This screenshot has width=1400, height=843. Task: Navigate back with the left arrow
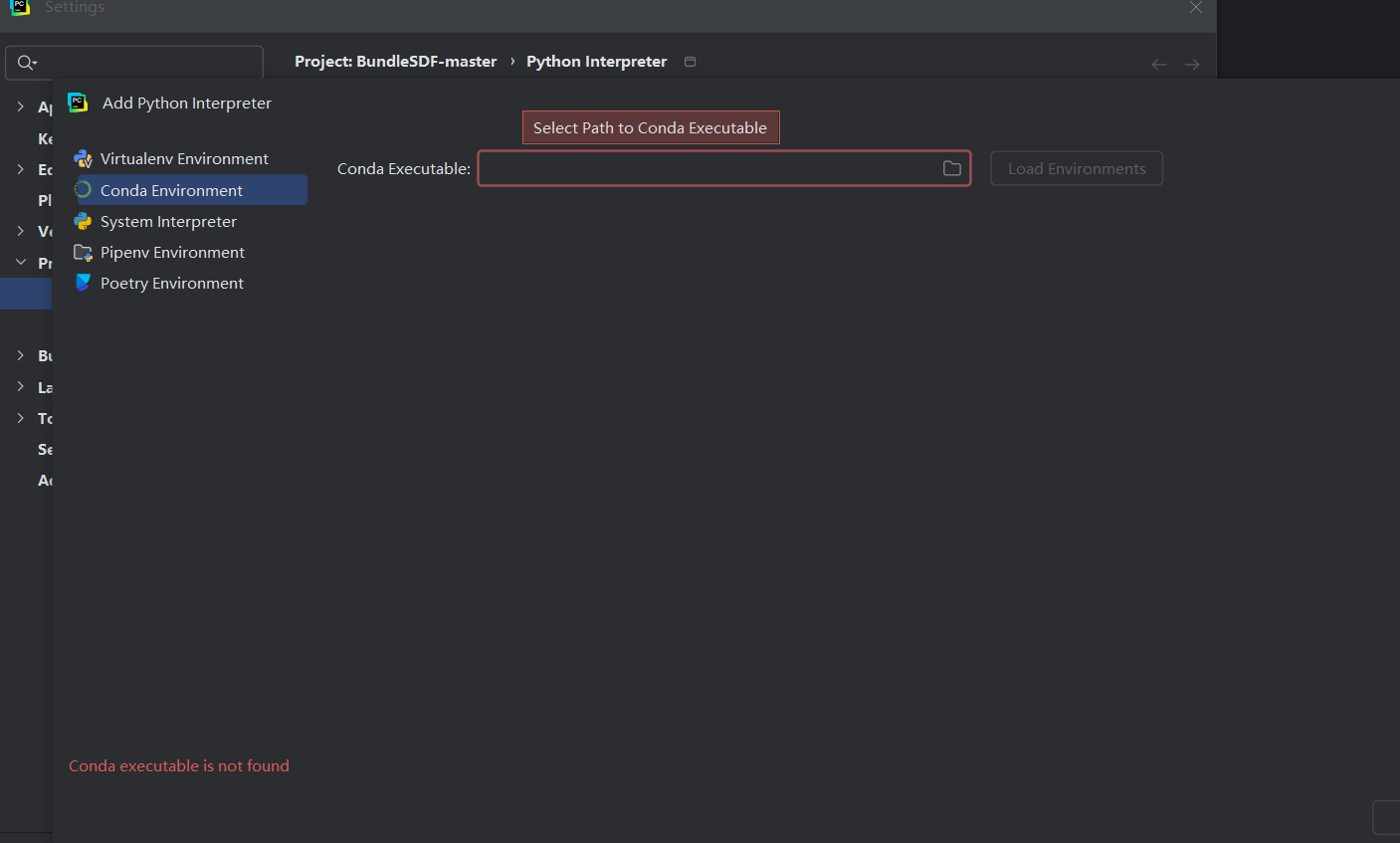point(1159,65)
